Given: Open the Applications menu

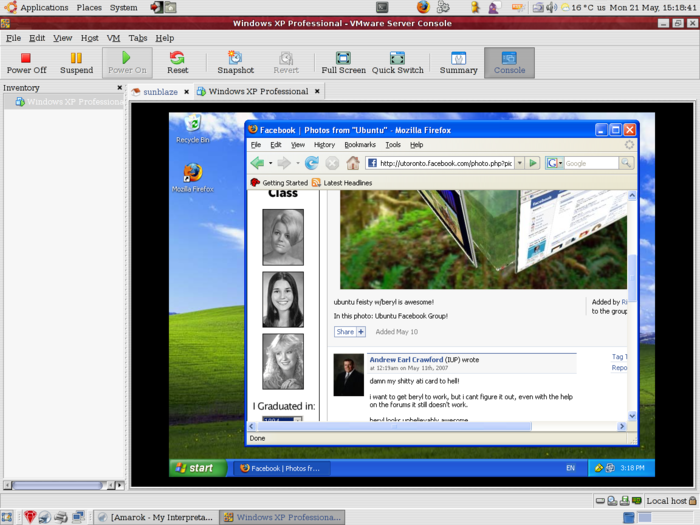Looking at the screenshot, I should coord(44,8).
